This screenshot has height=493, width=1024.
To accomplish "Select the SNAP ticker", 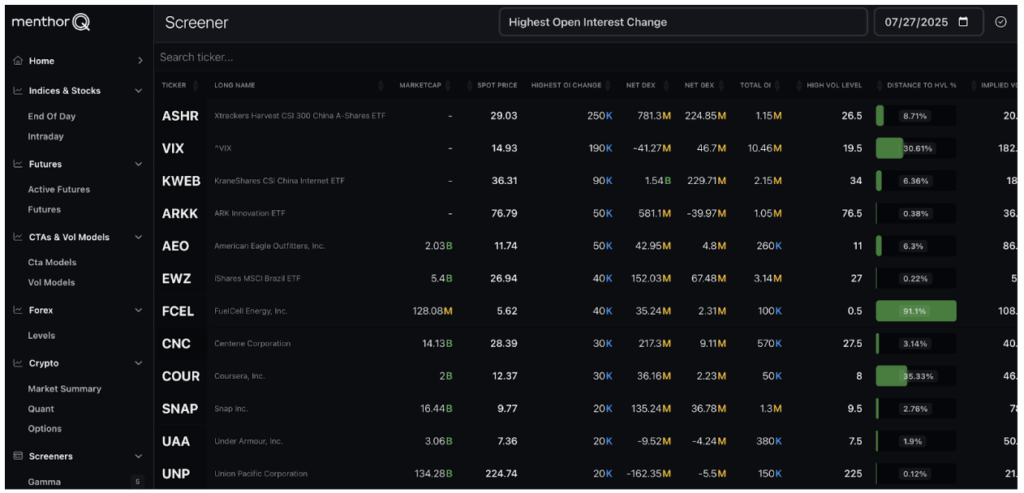I will (x=180, y=409).
